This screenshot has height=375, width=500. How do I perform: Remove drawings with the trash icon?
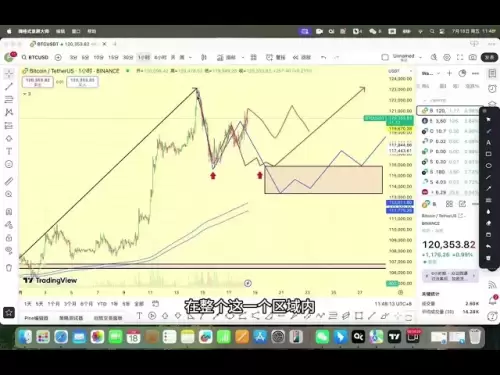pyautogui.click(x=9, y=268)
